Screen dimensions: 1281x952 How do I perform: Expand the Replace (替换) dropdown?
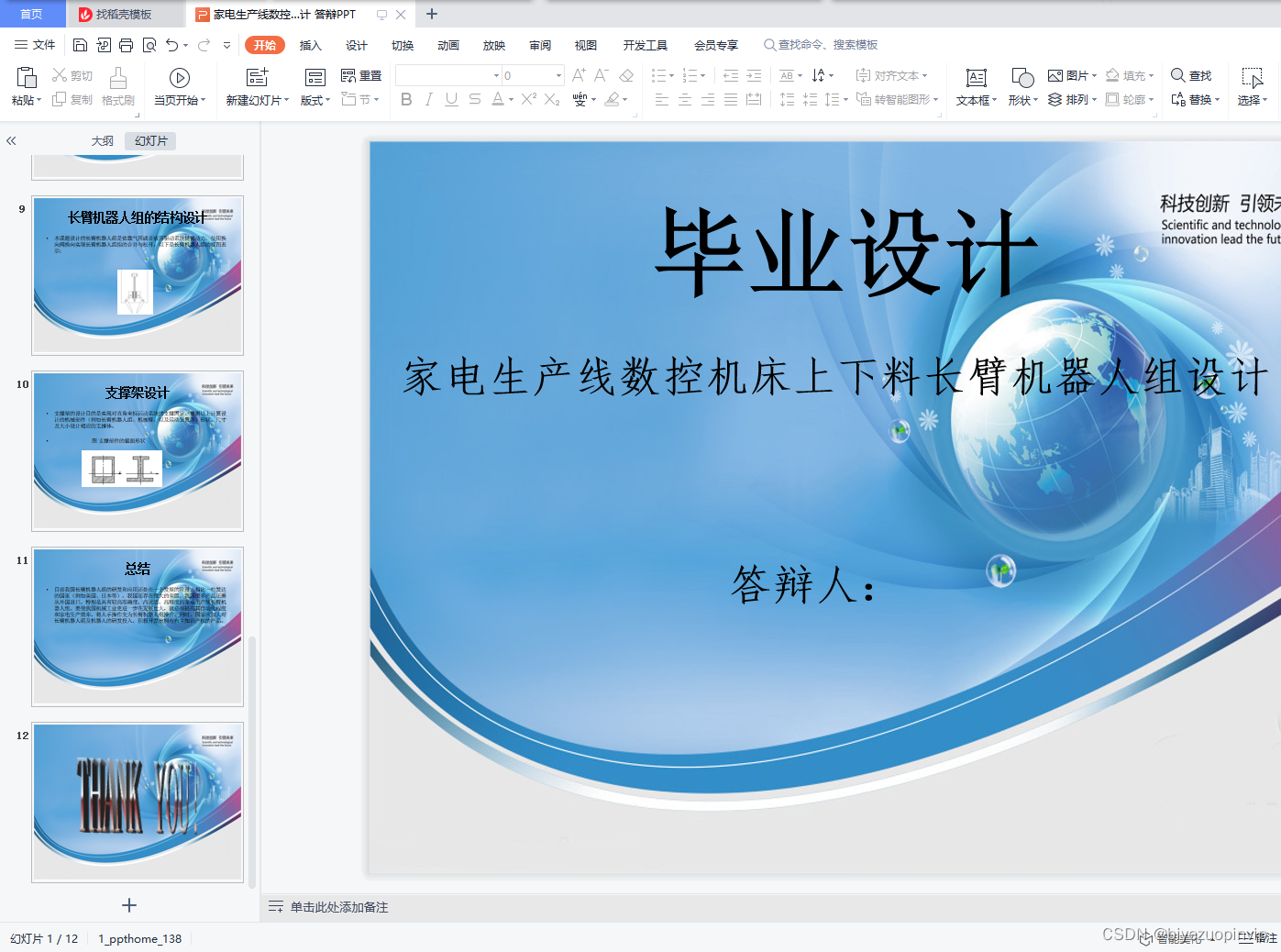1217,99
